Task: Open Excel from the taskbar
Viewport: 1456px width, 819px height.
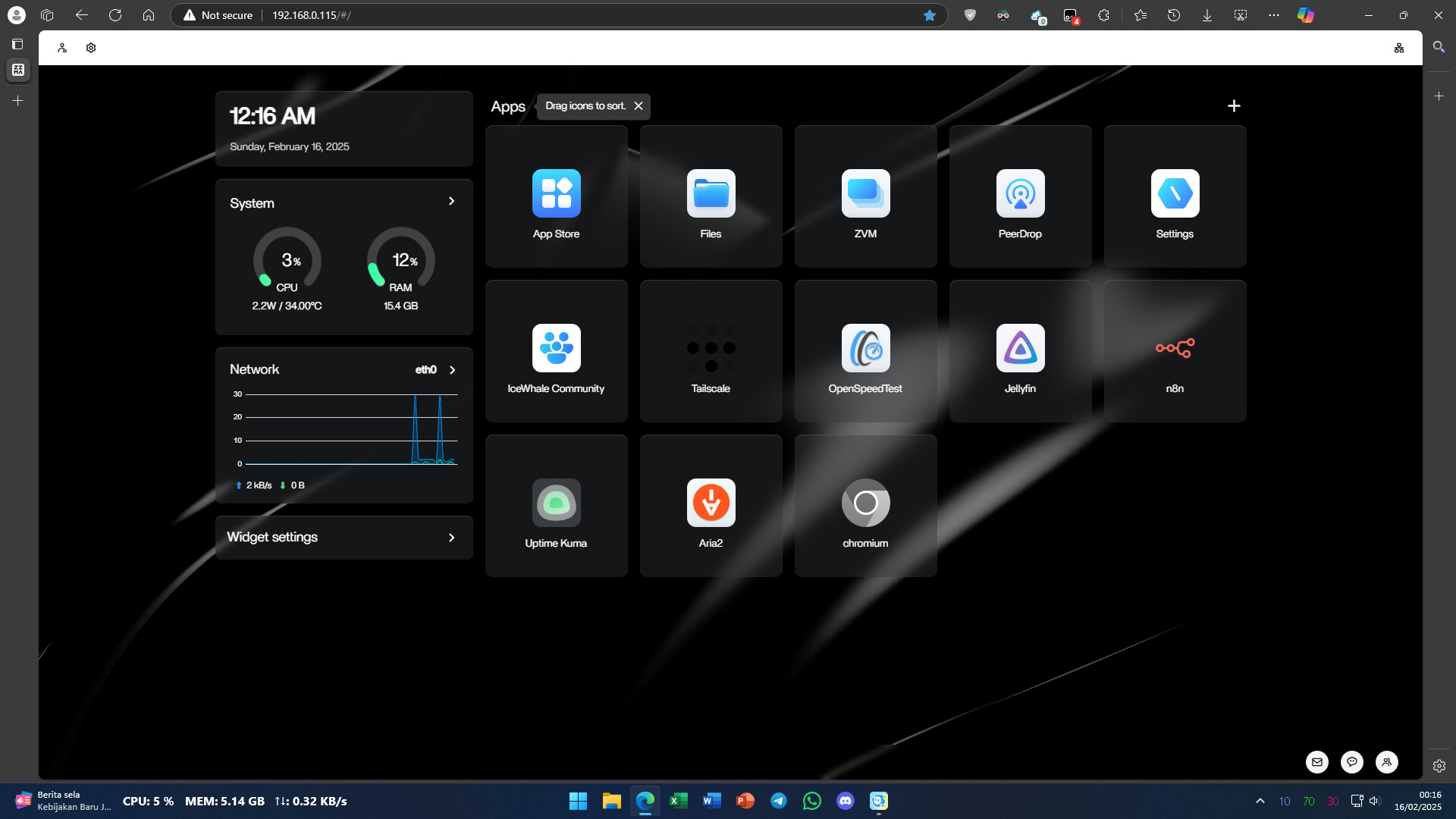Action: [679, 801]
